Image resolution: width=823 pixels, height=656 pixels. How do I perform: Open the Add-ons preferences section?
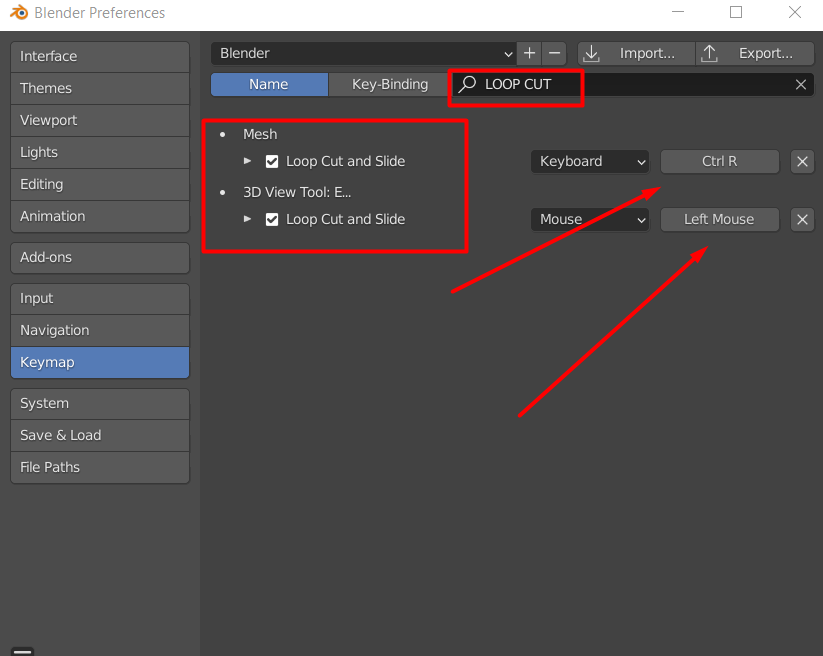(100, 258)
